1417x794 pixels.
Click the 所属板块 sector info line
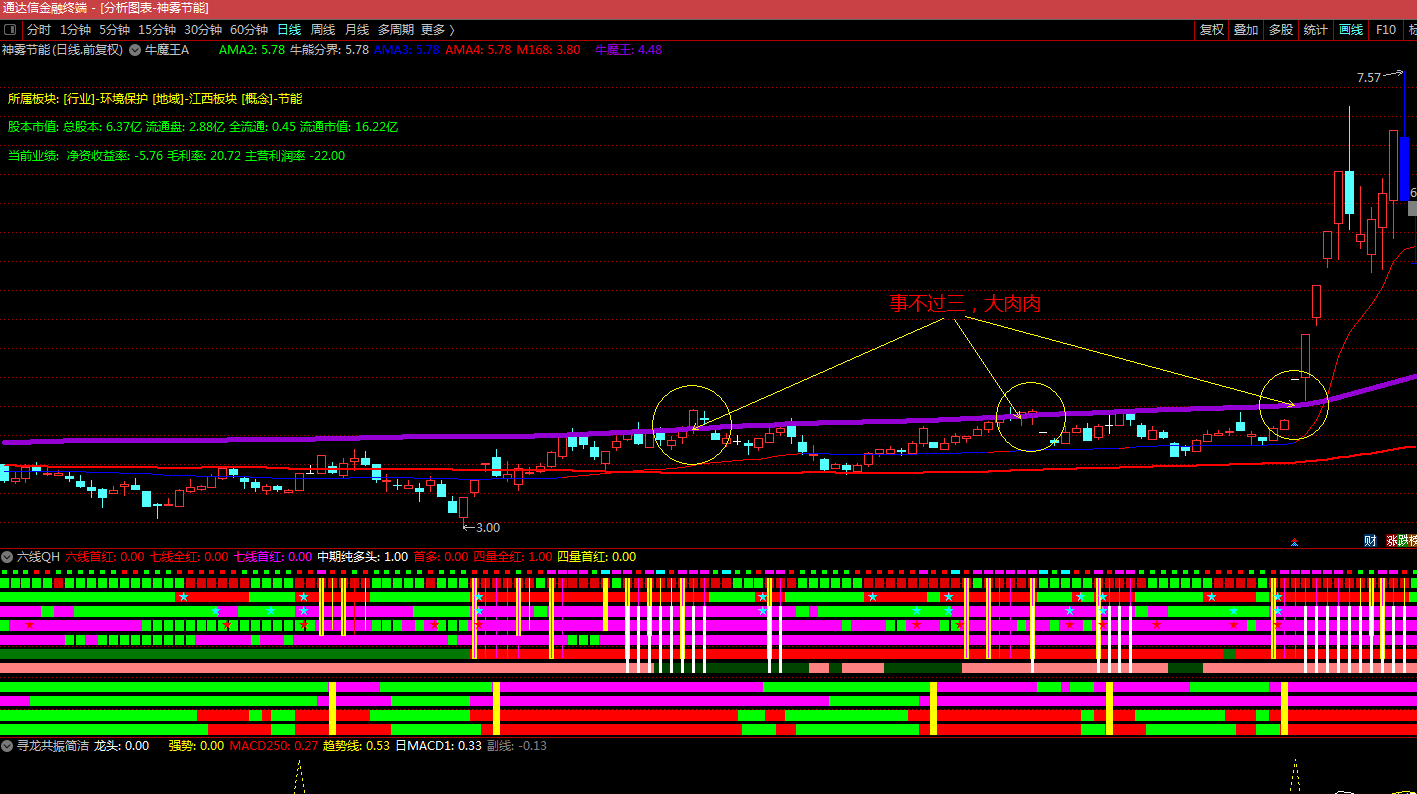pos(155,99)
